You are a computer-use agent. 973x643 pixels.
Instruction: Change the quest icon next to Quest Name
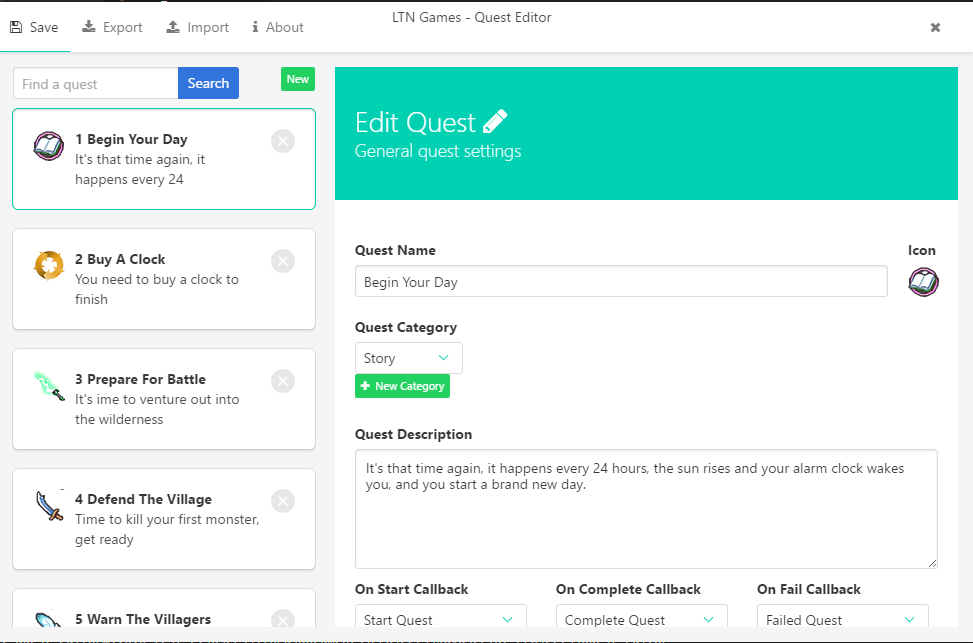click(x=923, y=282)
